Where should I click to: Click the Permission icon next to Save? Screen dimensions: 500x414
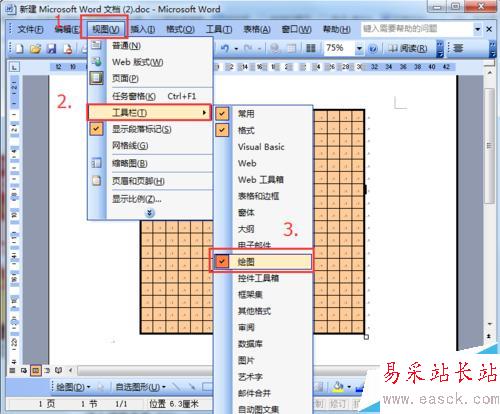coord(68,49)
